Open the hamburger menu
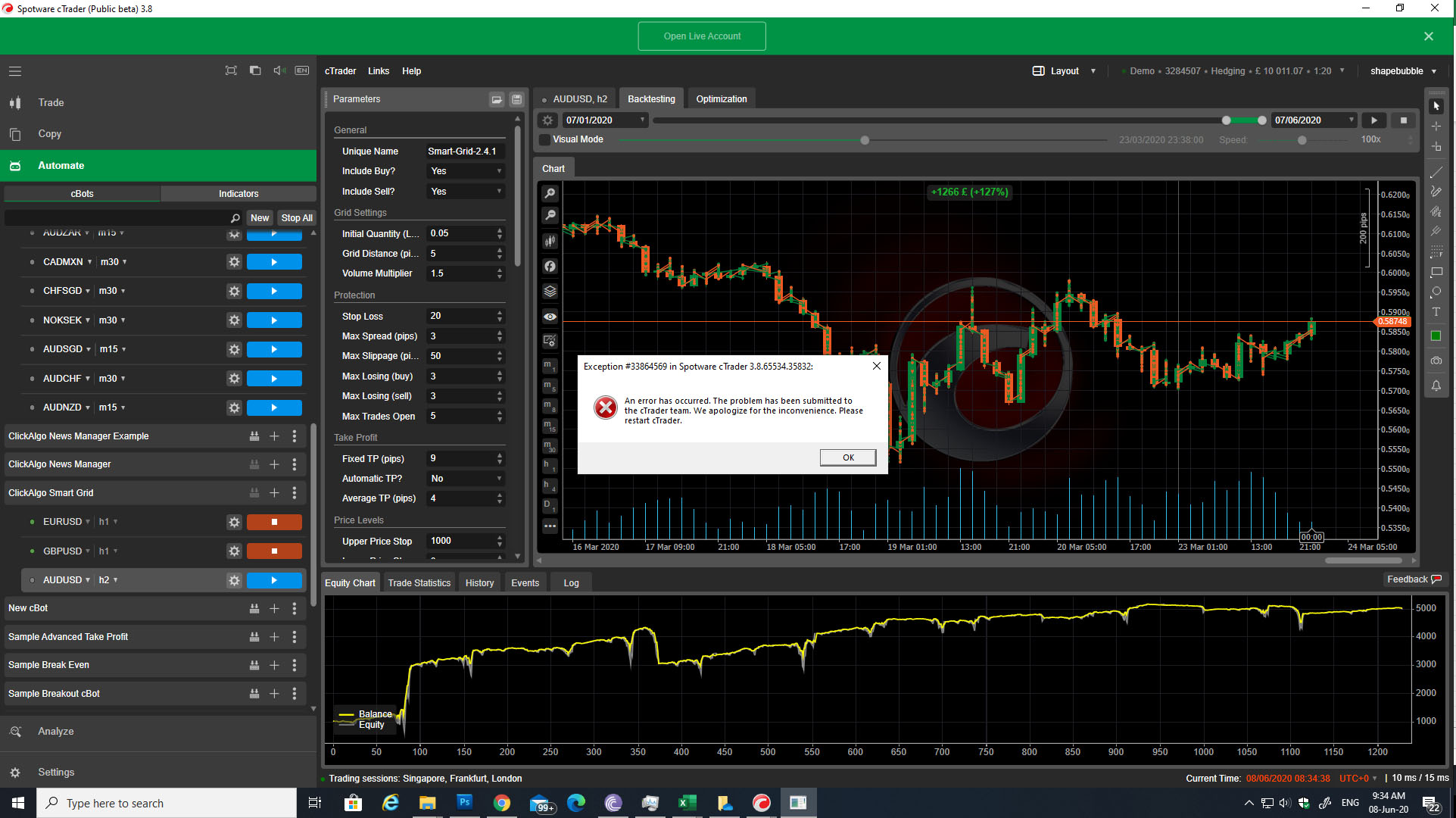Image resolution: width=1456 pixels, height=818 pixels. click(x=15, y=71)
